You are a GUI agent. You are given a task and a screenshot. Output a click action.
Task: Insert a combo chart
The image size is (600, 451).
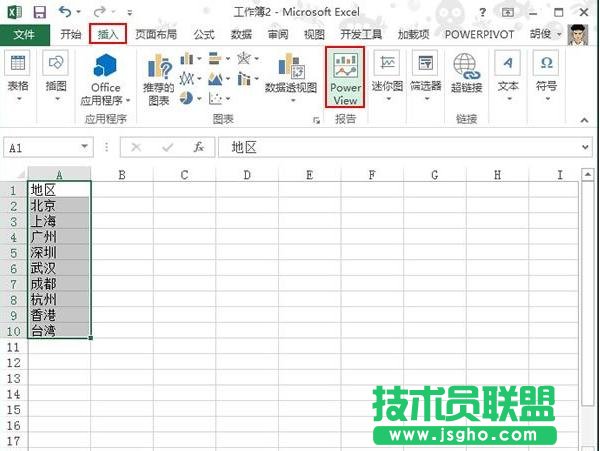pos(248,79)
